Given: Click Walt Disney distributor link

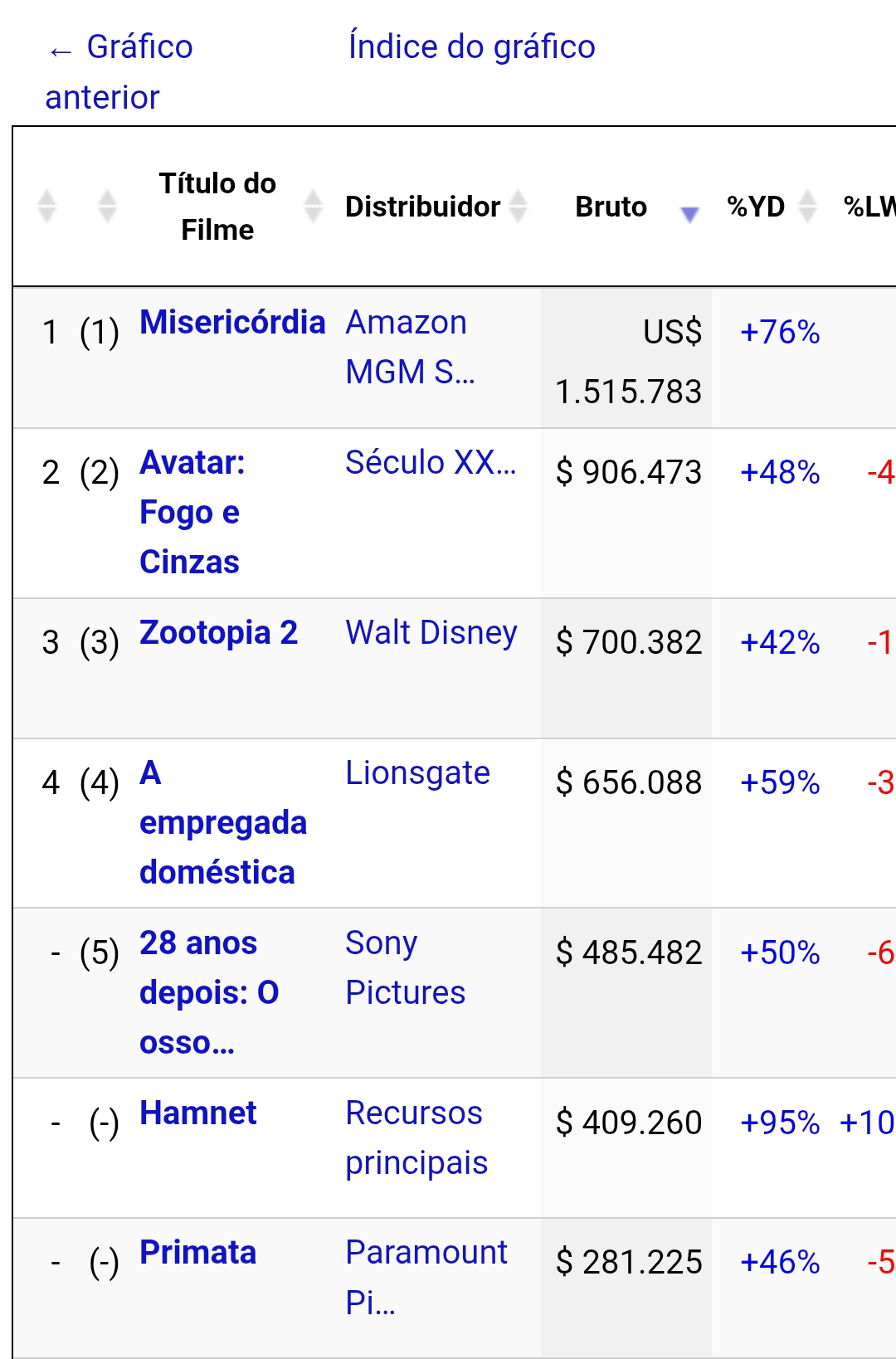Looking at the screenshot, I should pyautogui.click(x=431, y=632).
